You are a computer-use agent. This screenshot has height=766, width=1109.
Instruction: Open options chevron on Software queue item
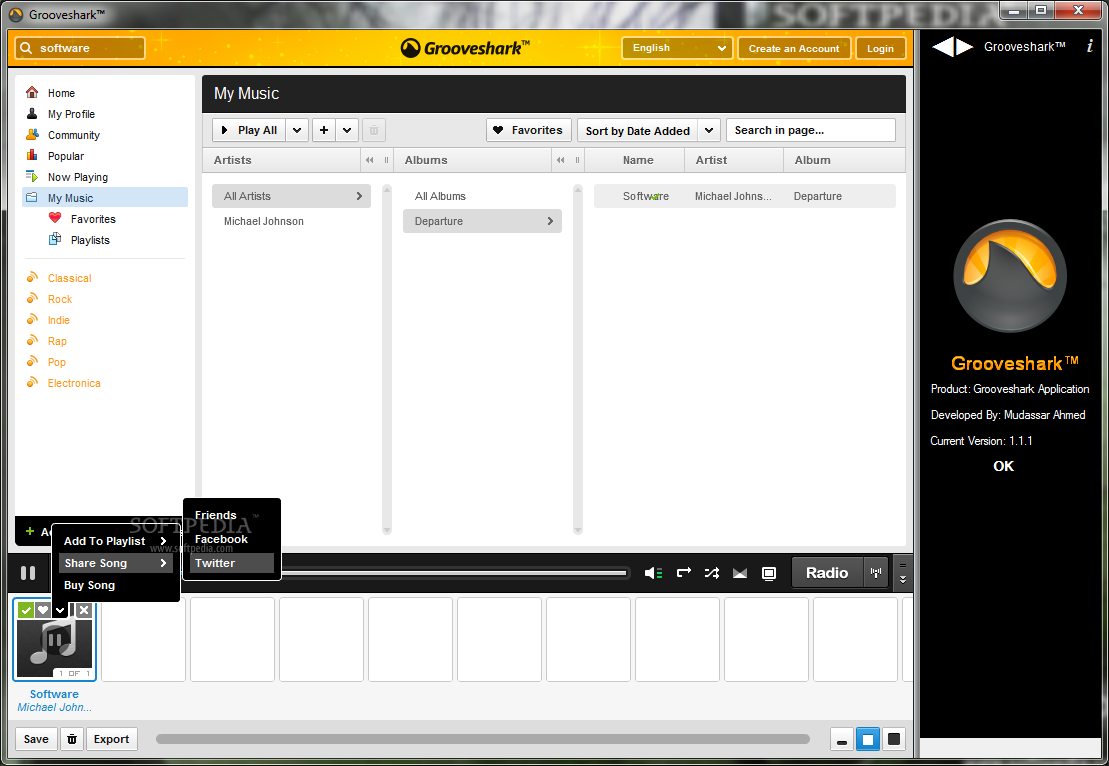point(60,610)
